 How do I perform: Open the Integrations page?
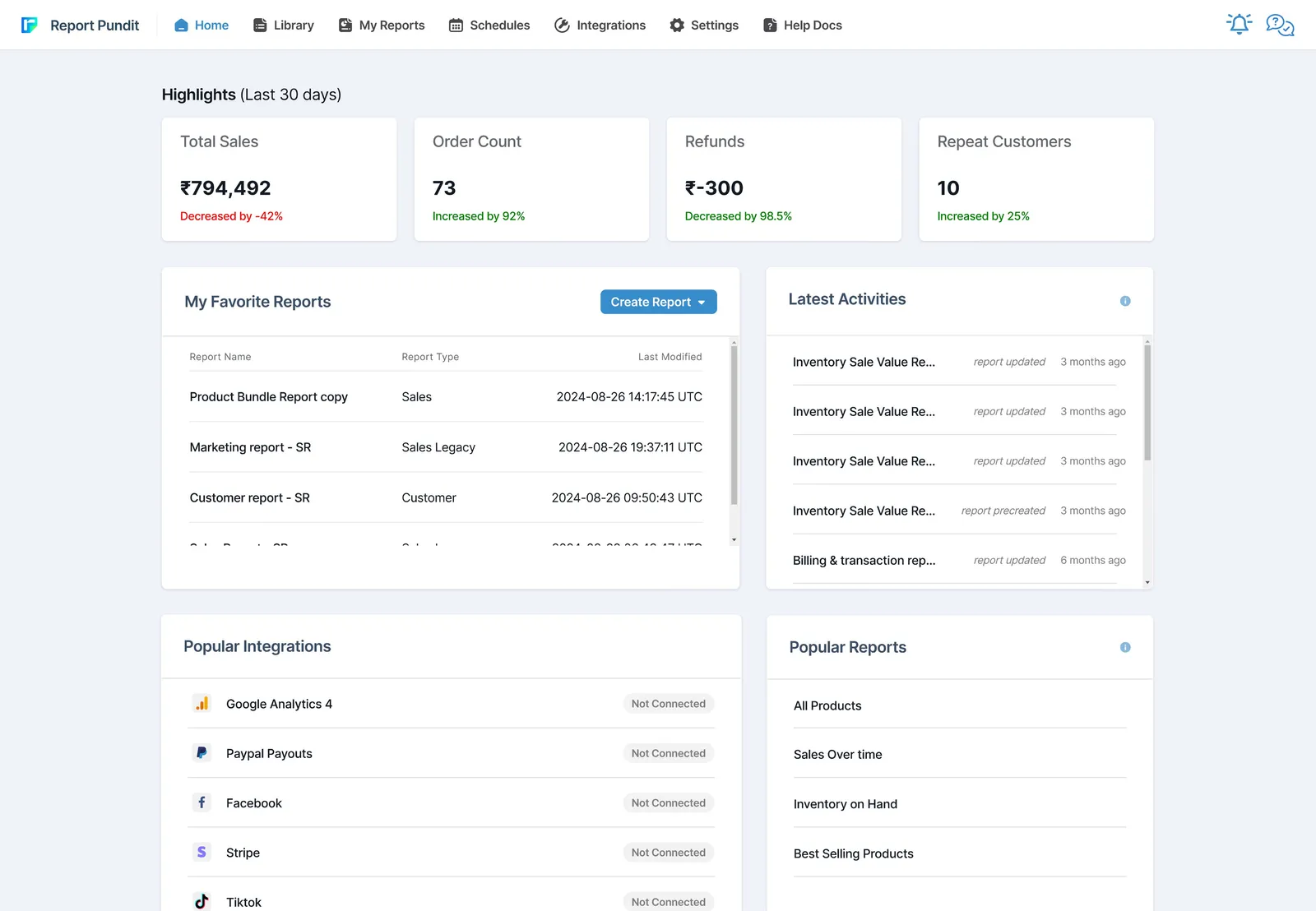[x=600, y=25]
